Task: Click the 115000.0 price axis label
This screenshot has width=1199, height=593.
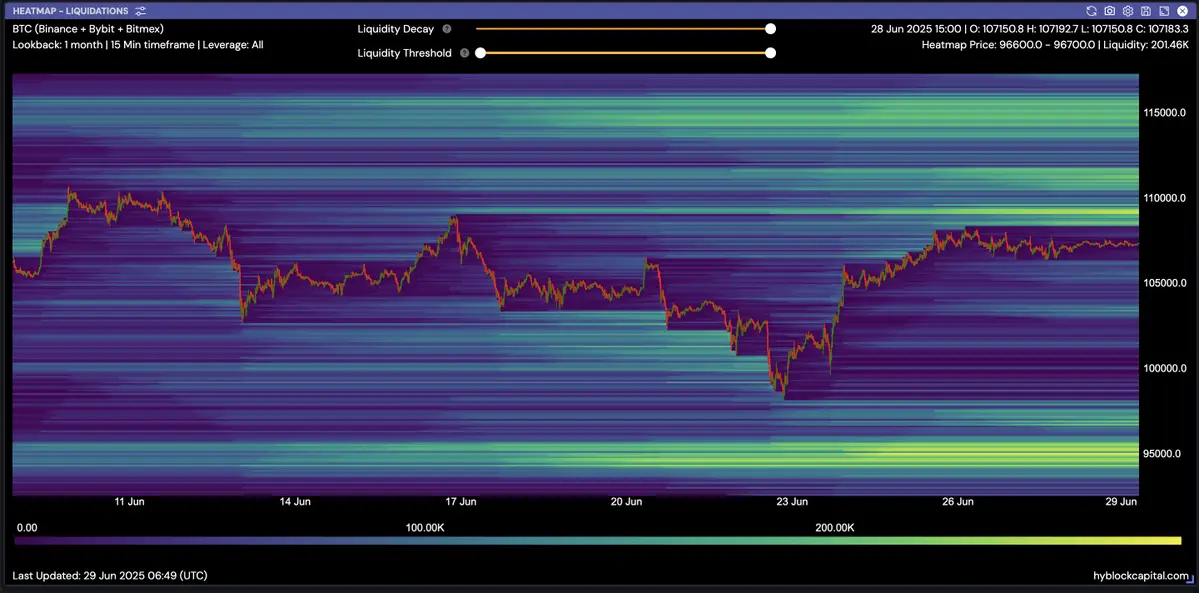Action: (x=1165, y=112)
